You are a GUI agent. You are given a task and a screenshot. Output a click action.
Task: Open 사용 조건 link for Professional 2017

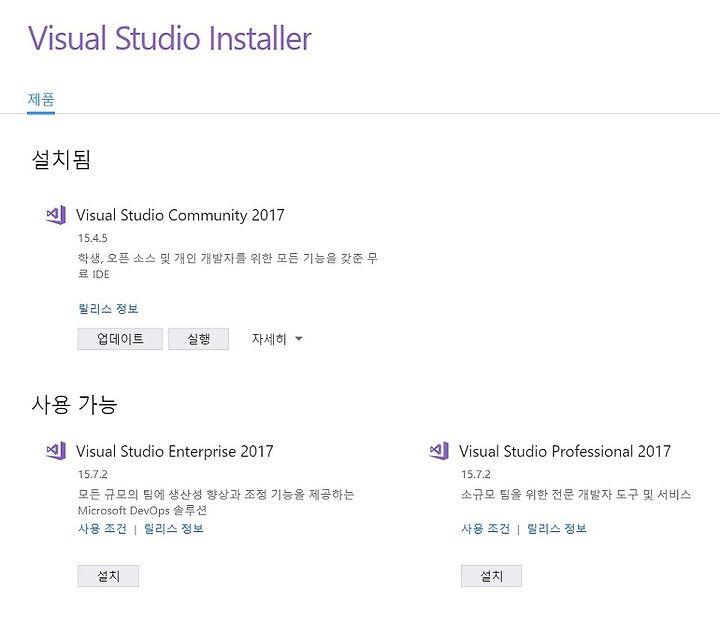click(485, 529)
